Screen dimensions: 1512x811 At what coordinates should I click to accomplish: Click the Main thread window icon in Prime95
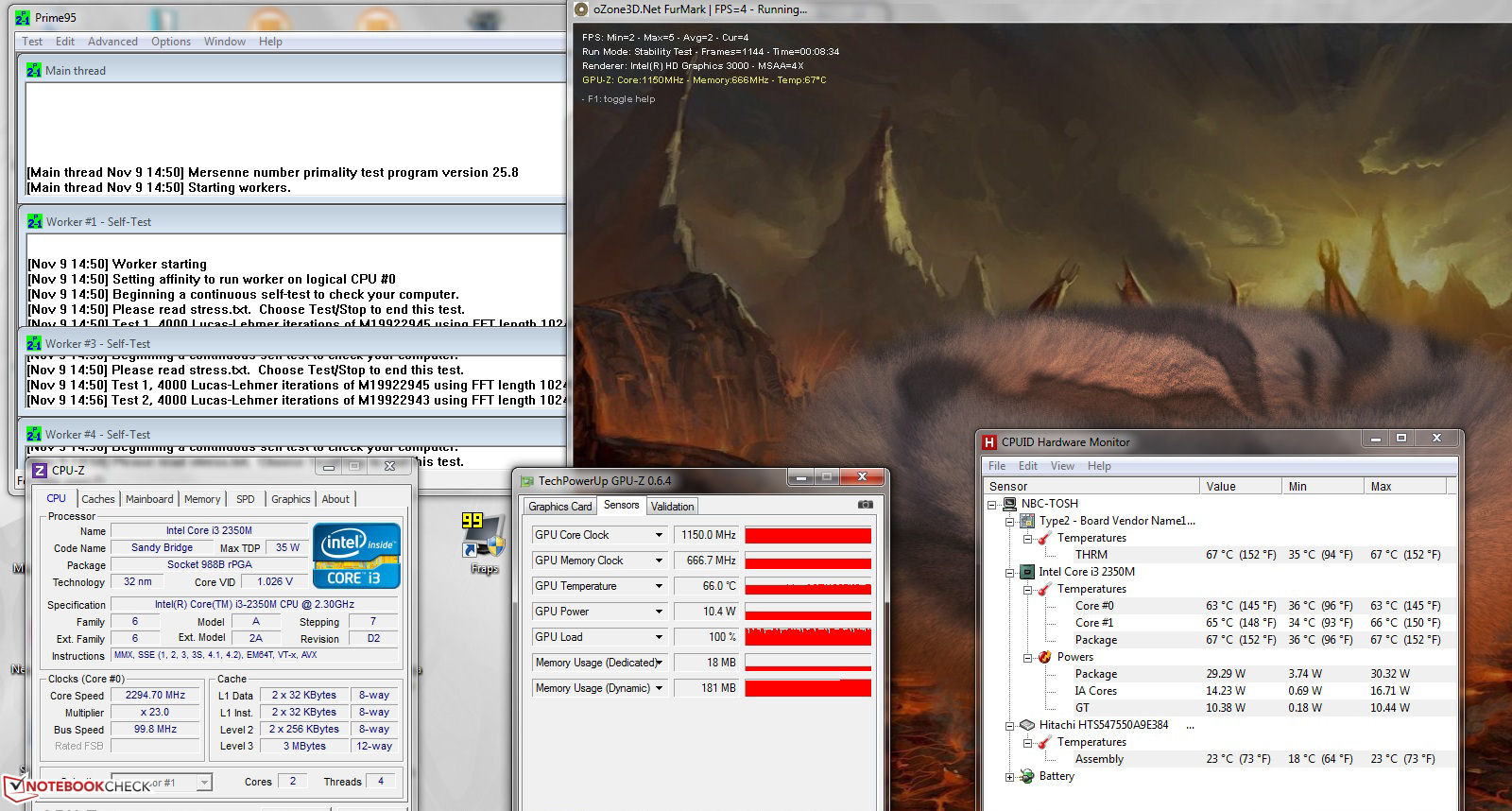[34, 70]
